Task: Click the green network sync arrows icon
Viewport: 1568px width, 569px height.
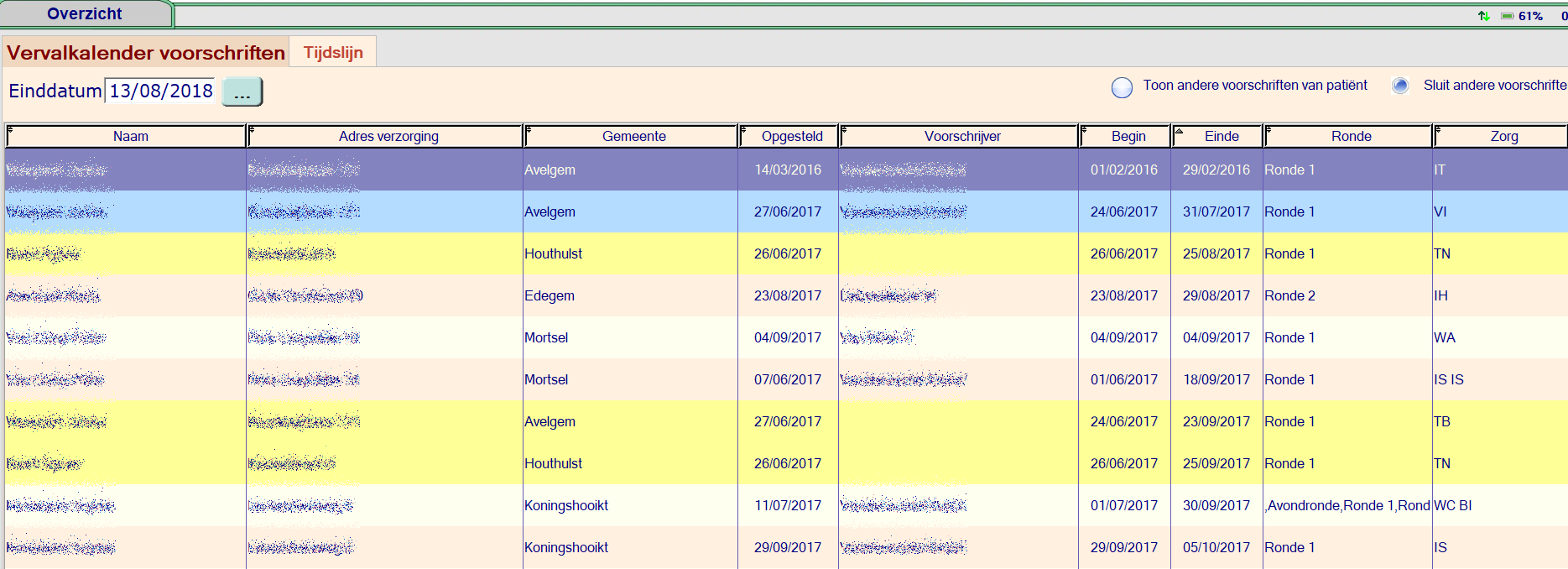Action: pyautogui.click(x=1483, y=16)
